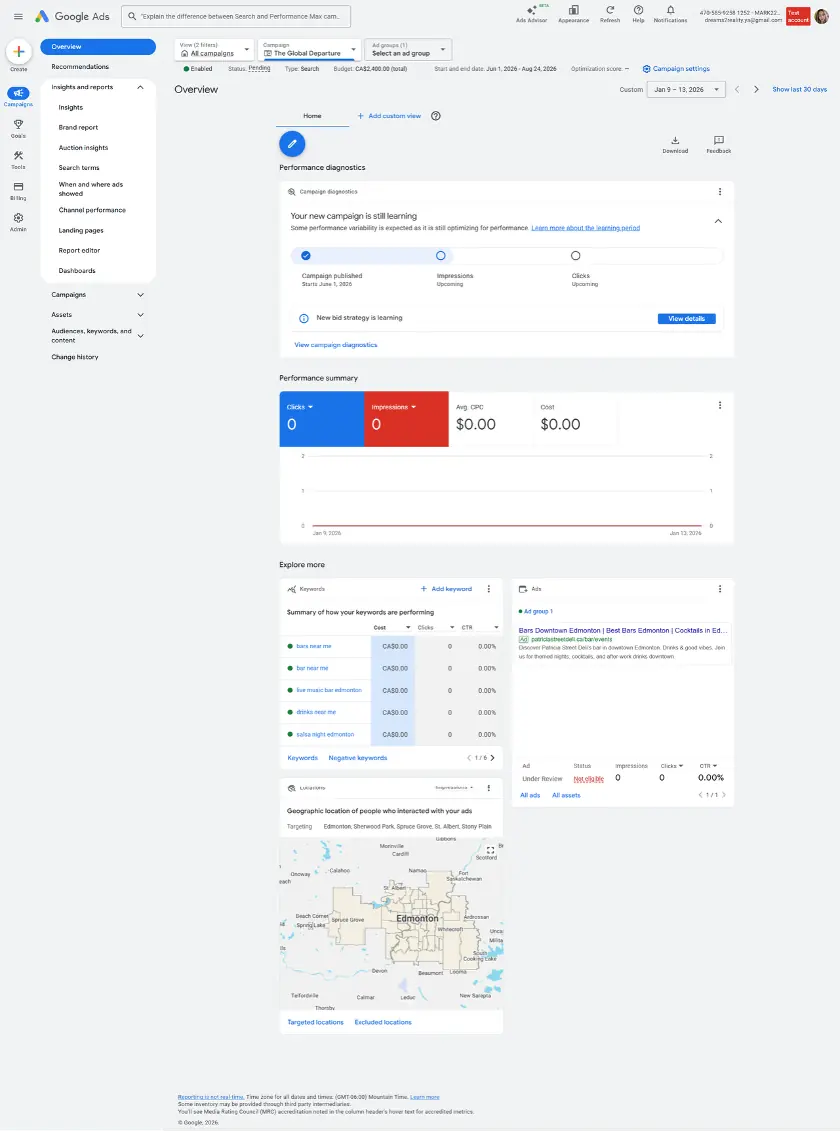Image resolution: width=840 pixels, height=1132 pixels.
Task: Click the Campaign published progress checkmark
Action: 306,256
